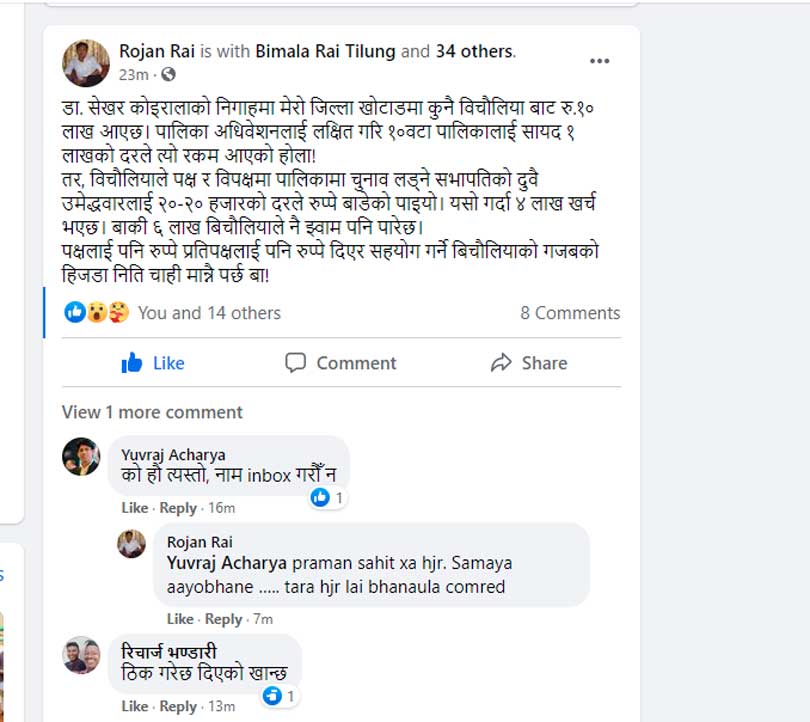Expand View 1 more comment
The height and width of the screenshot is (722, 810).
click(152, 412)
